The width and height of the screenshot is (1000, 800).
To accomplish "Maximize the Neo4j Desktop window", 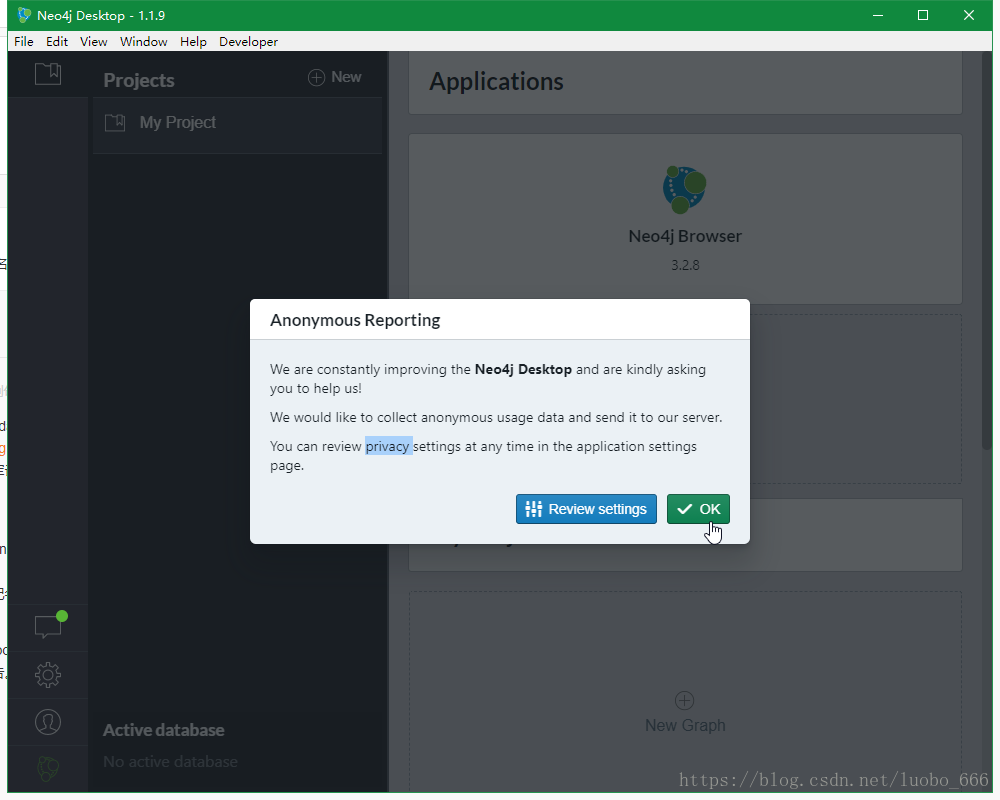I will pos(923,15).
